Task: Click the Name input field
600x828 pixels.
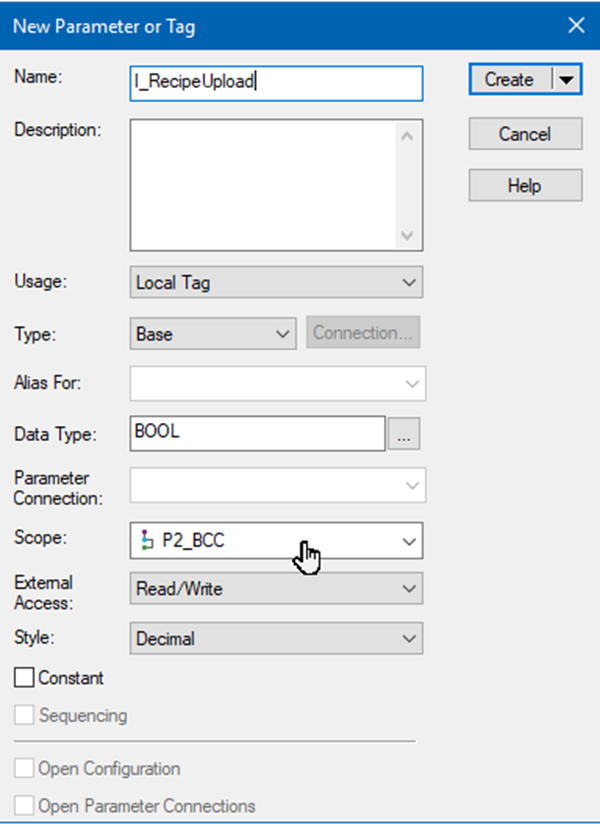Action: pos(276,83)
